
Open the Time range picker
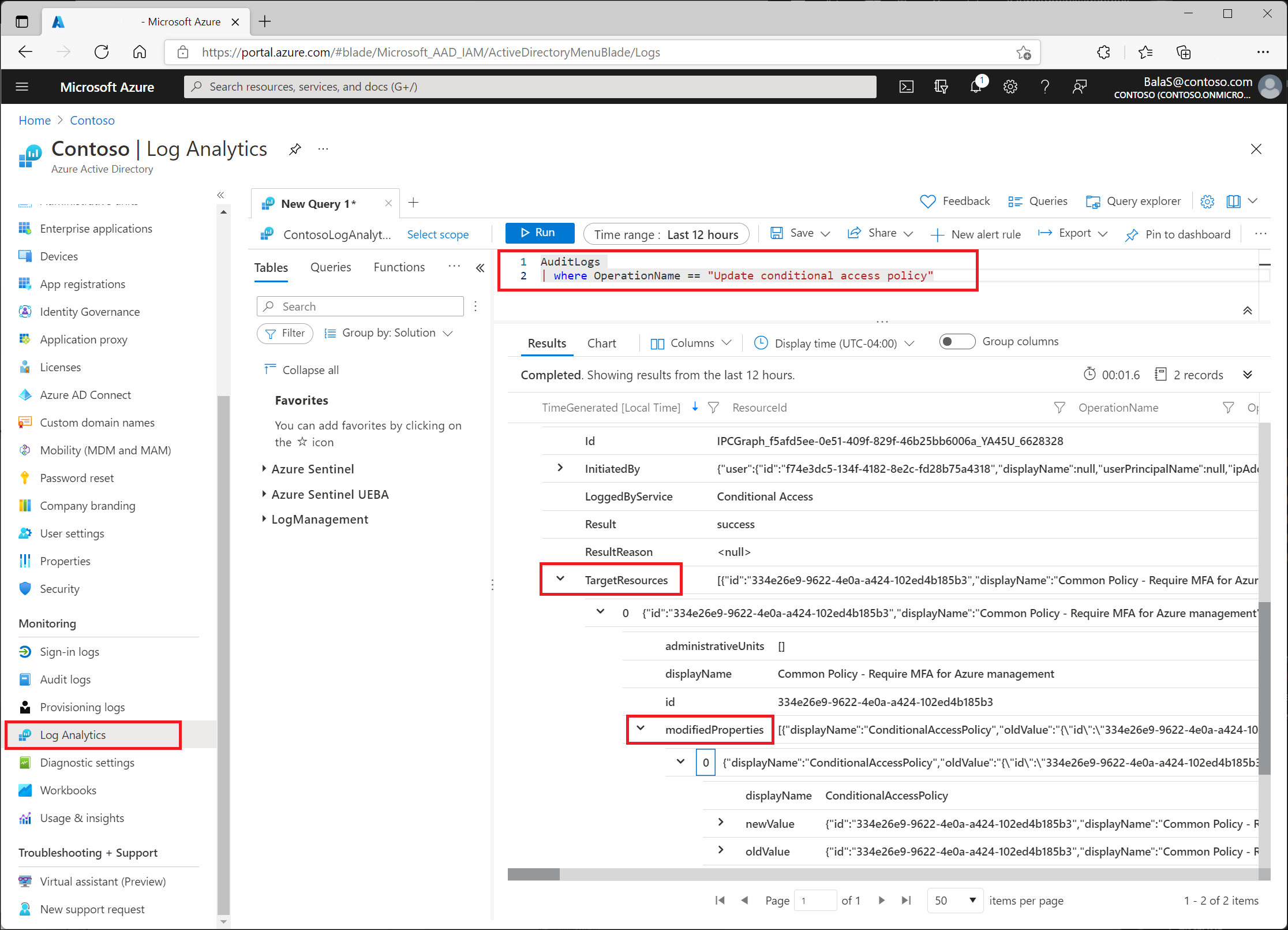click(666, 234)
